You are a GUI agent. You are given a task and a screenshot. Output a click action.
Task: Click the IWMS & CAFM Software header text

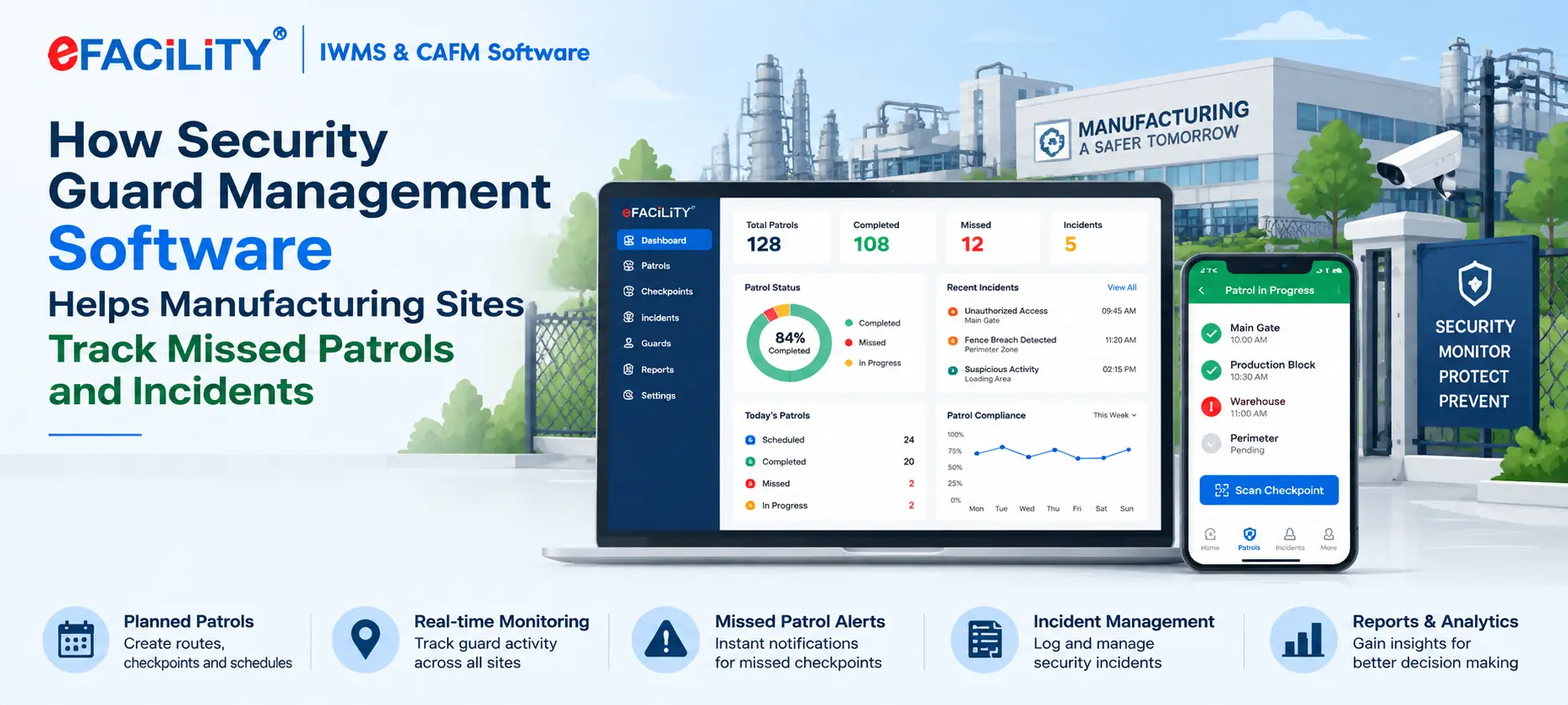[454, 52]
